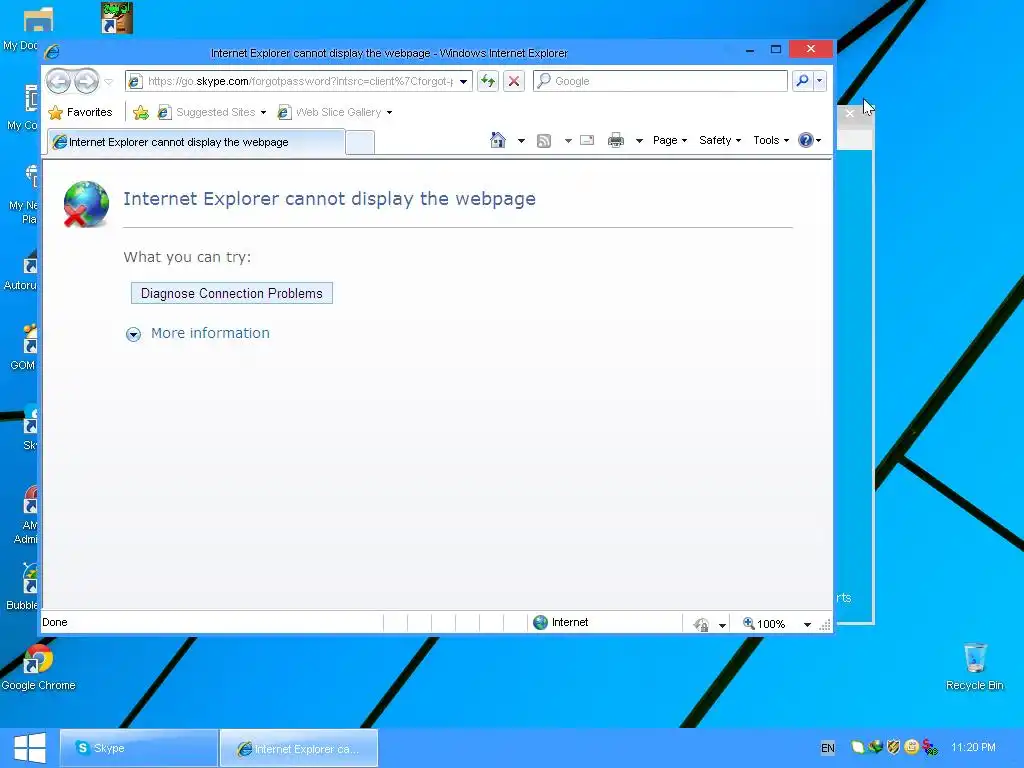The height and width of the screenshot is (768, 1024).
Task: Go forward with the Forward arrow button
Action: pyautogui.click(x=86, y=82)
